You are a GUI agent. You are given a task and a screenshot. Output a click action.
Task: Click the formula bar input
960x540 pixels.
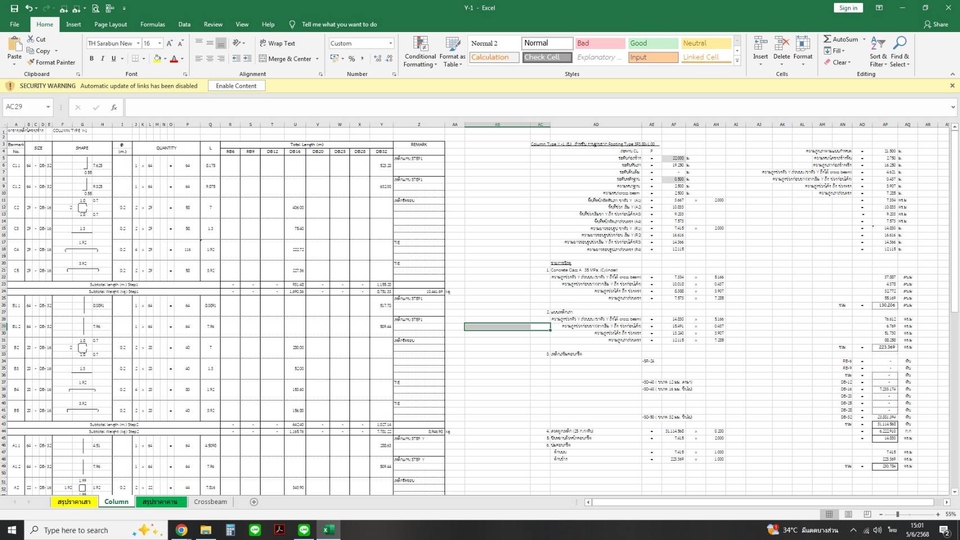coord(539,107)
